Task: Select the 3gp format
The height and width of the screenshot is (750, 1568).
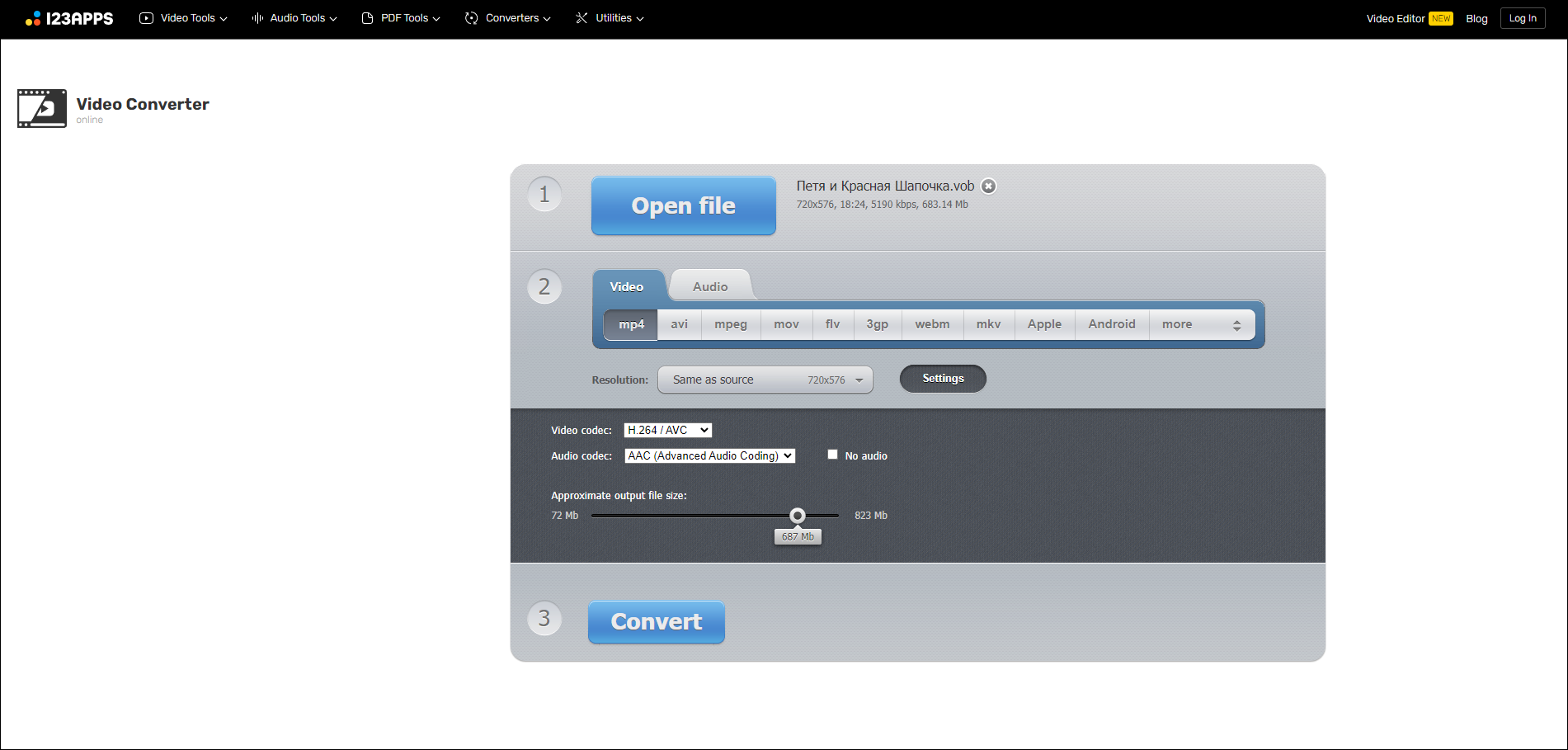Action: click(878, 324)
